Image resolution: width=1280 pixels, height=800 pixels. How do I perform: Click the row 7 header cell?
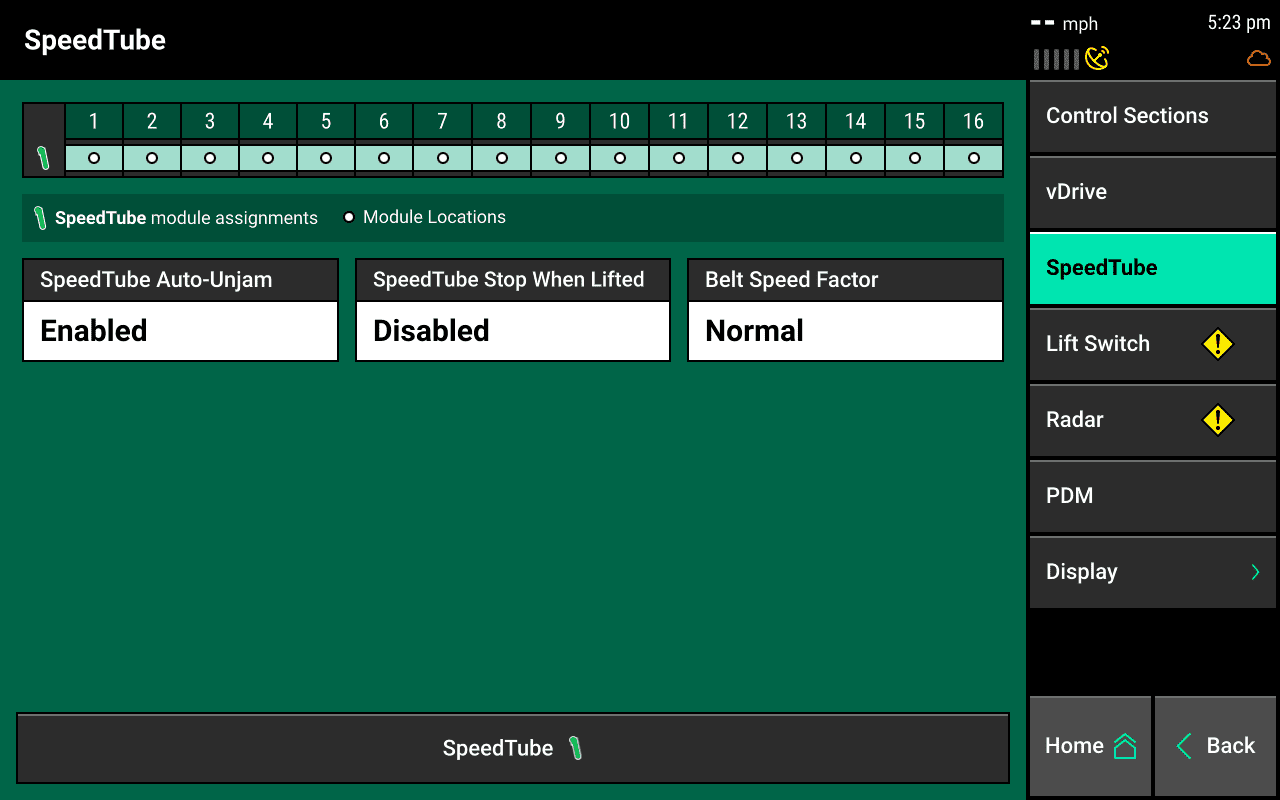[x=443, y=121]
